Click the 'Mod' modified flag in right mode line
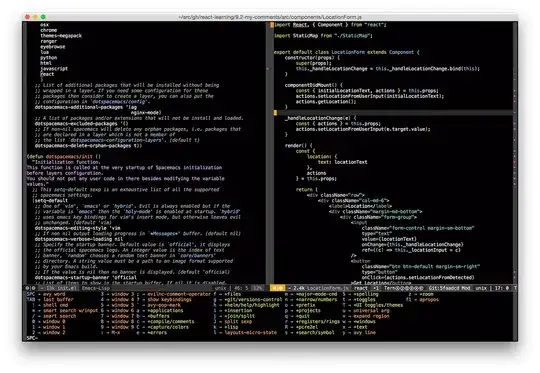 click(x=466, y=288)
